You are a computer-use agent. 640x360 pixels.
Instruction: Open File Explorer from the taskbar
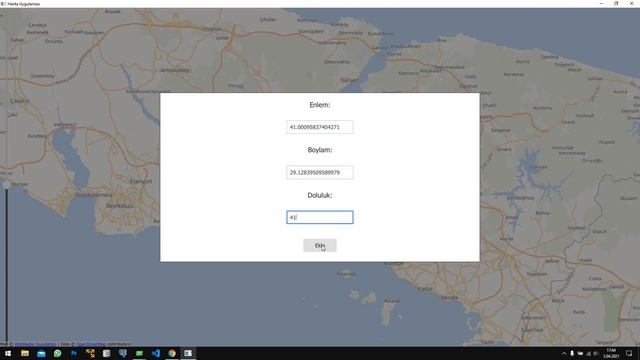(25, 353)
